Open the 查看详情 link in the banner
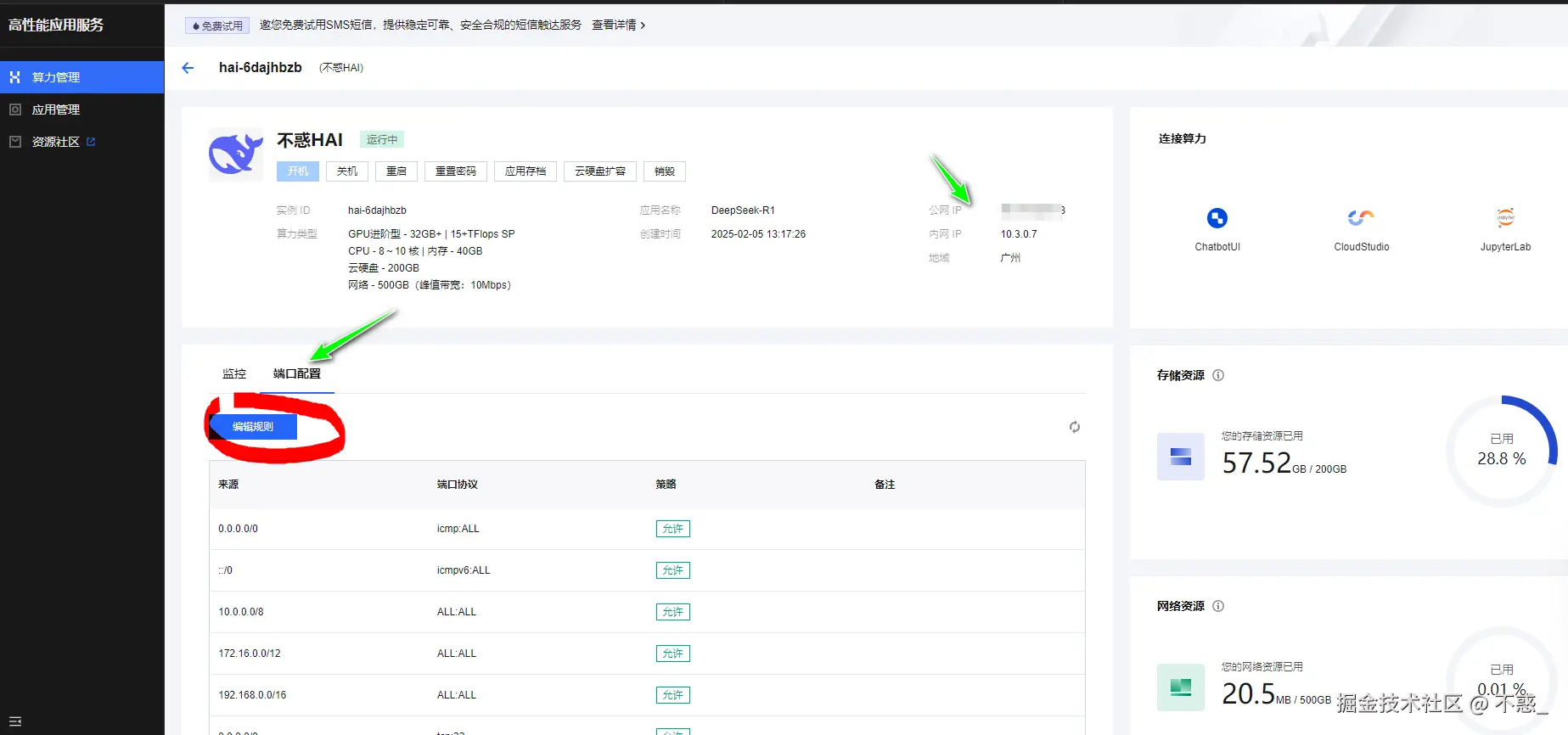 pos(618,25)
